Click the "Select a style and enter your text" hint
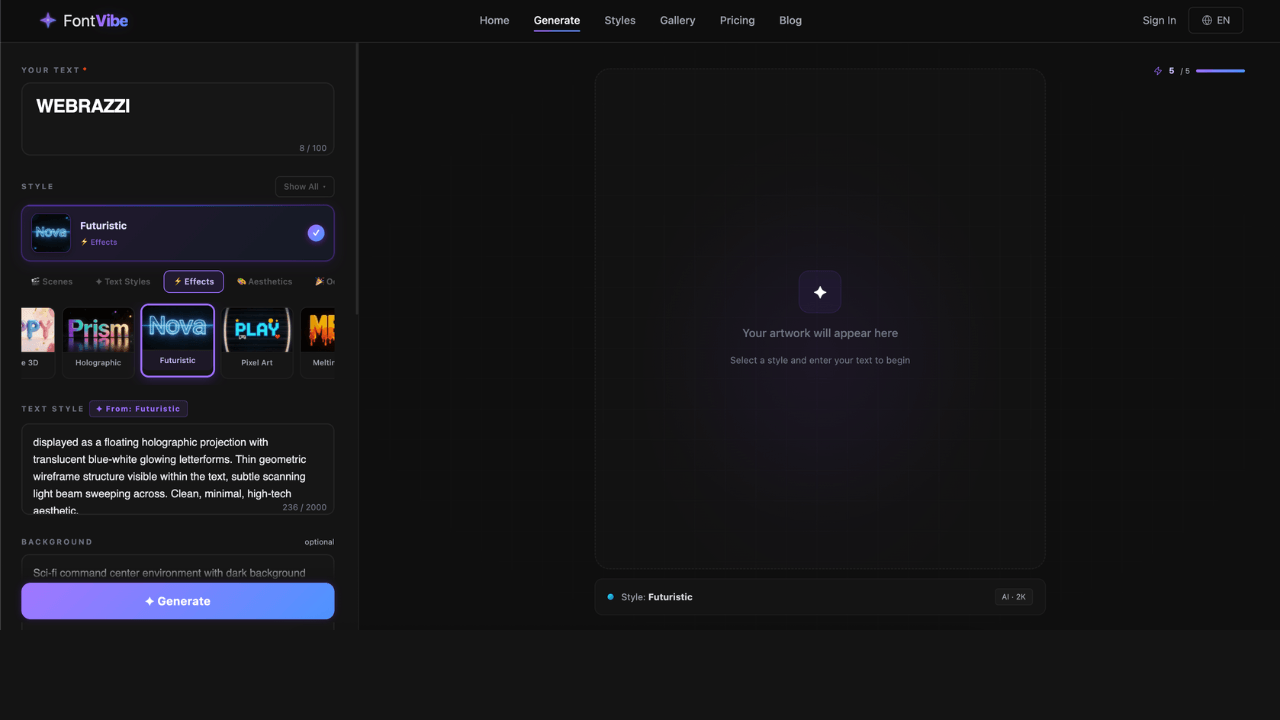The height and width of the screenshot is (720, 1280). click(x=820, y=360)
